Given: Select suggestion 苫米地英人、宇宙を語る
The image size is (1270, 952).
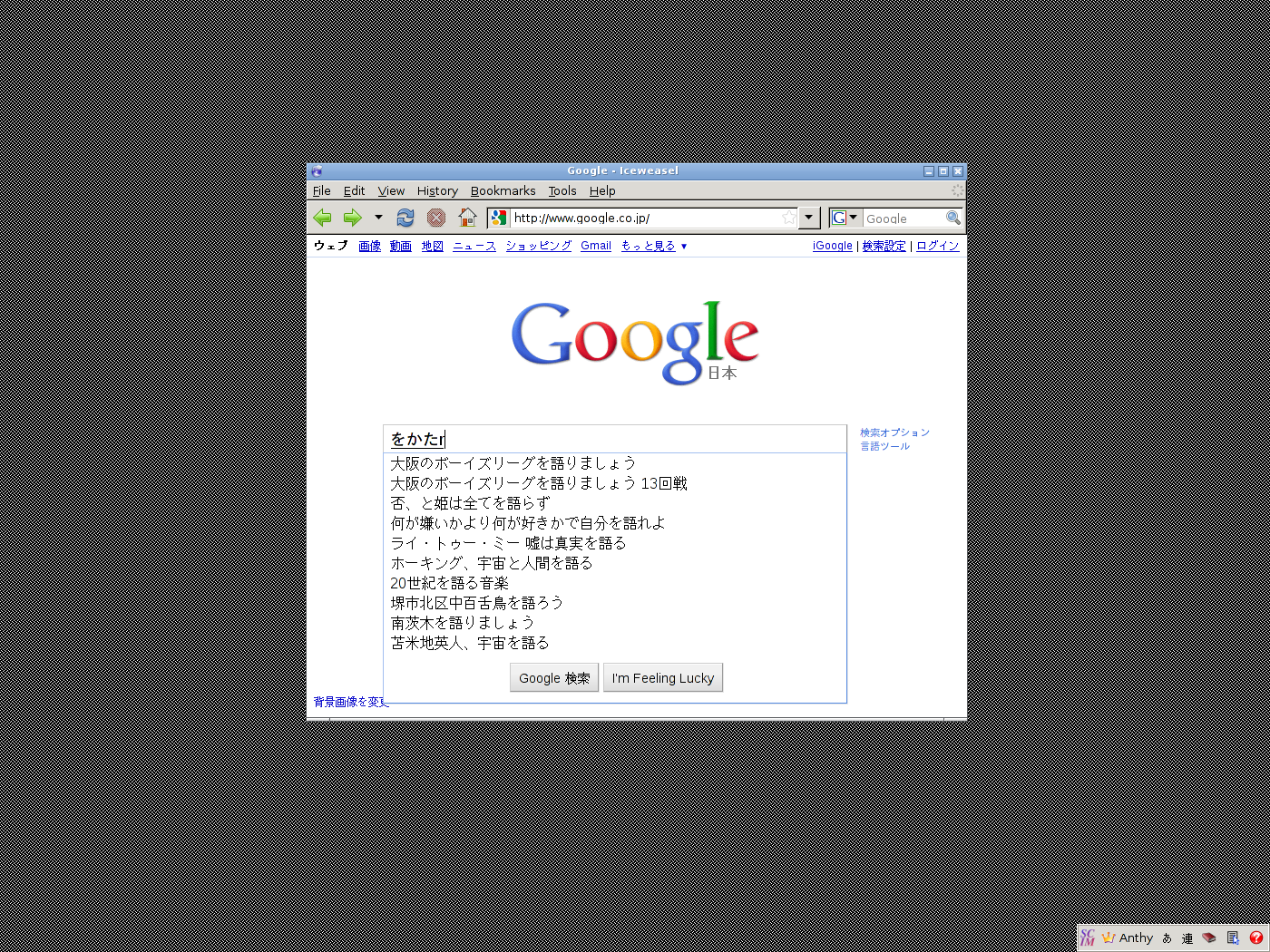Looking at the screenshot, I should 615,643.
